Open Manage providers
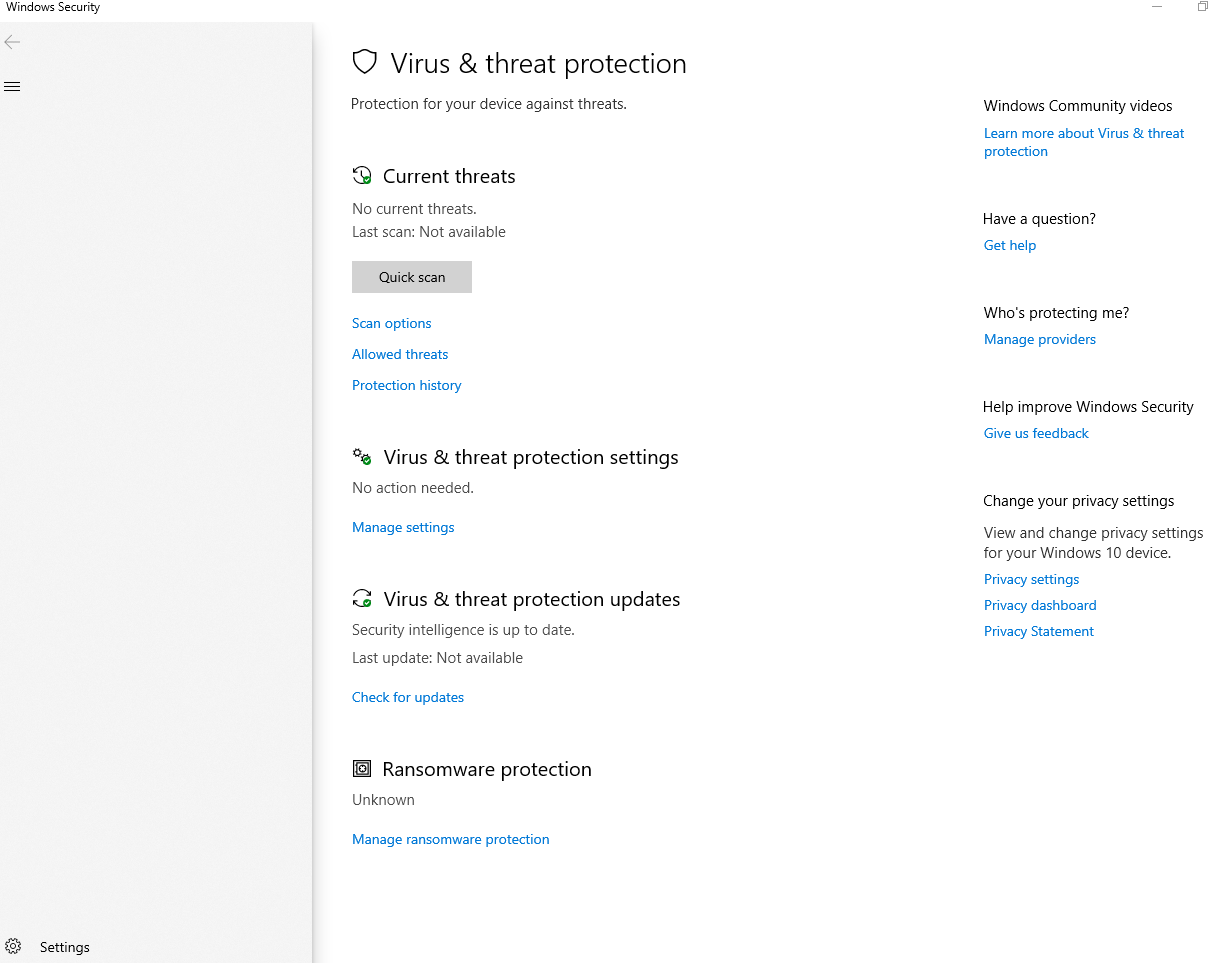 click(1040, 339)
